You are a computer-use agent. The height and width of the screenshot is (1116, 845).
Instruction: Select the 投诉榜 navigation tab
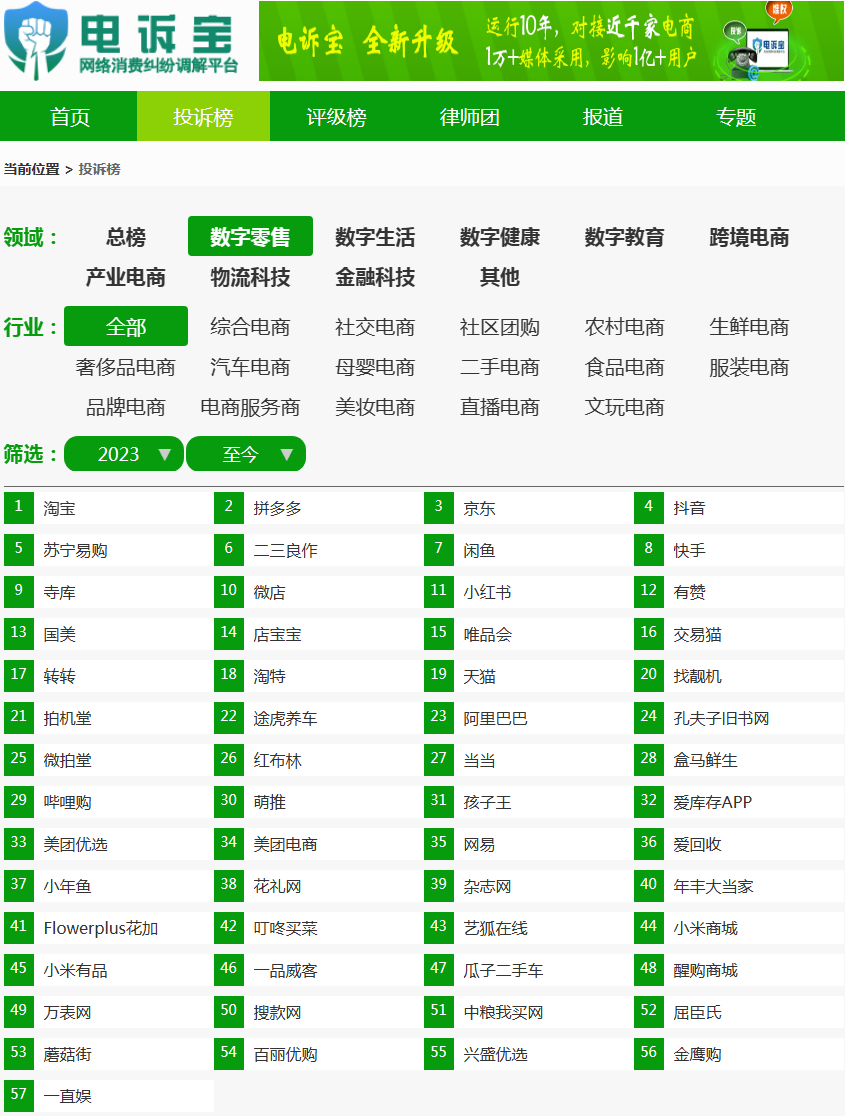203,117
